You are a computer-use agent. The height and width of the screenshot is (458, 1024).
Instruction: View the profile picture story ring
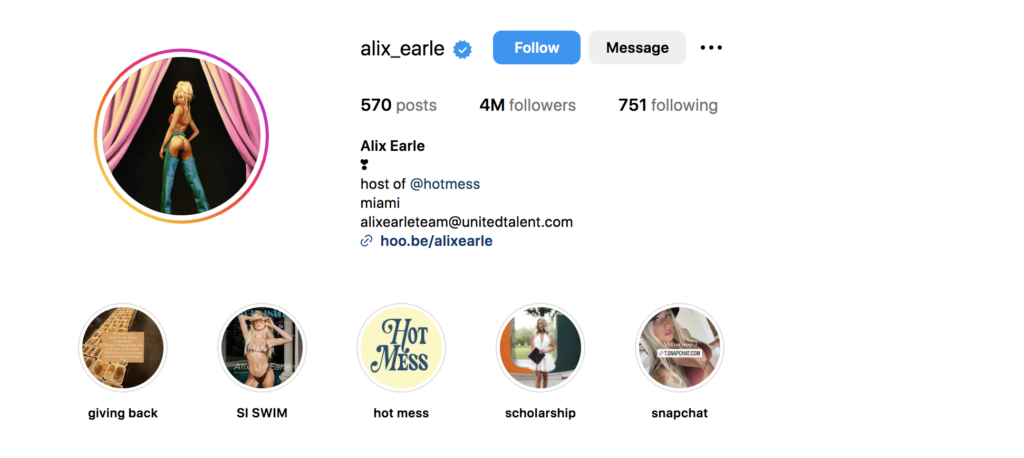click(182, 136)
